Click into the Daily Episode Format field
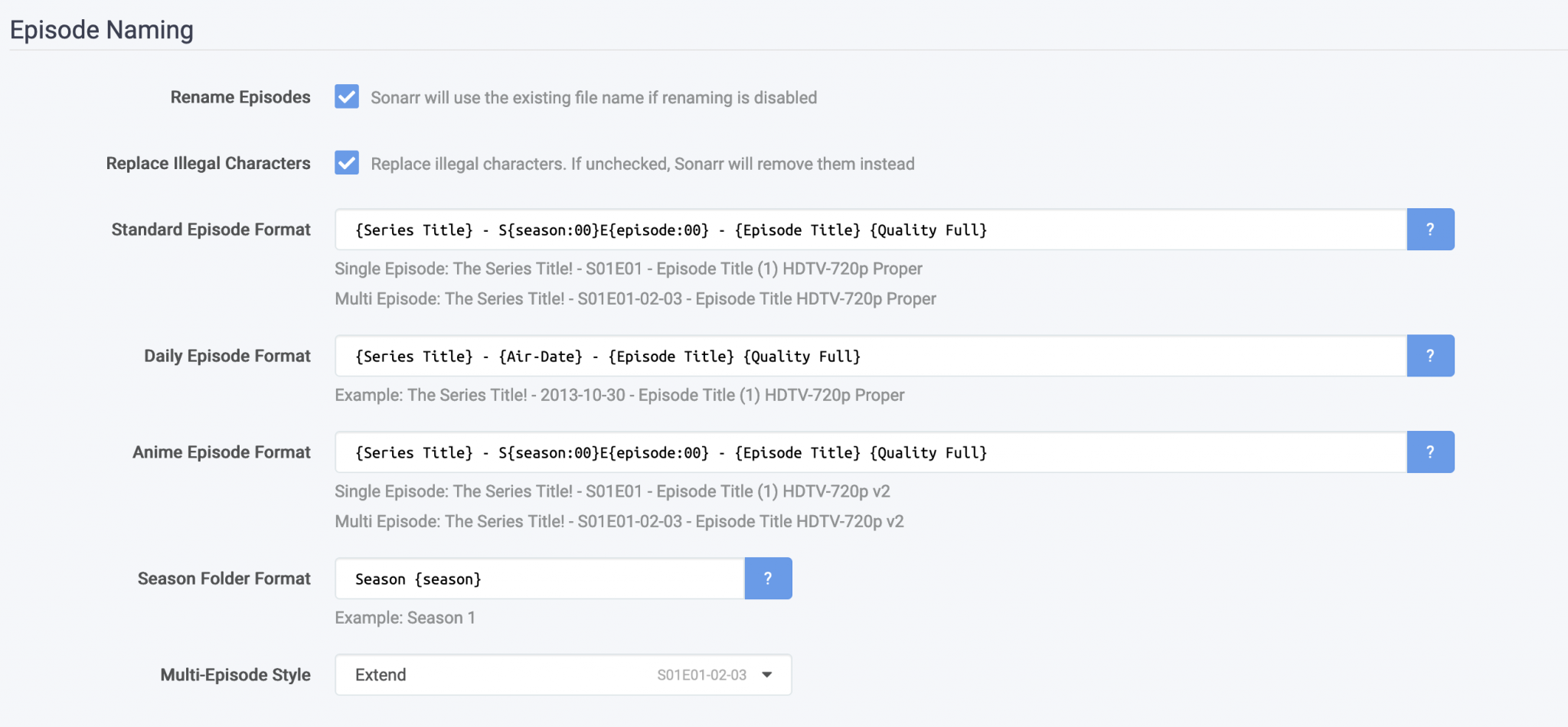 click(870, 356)
